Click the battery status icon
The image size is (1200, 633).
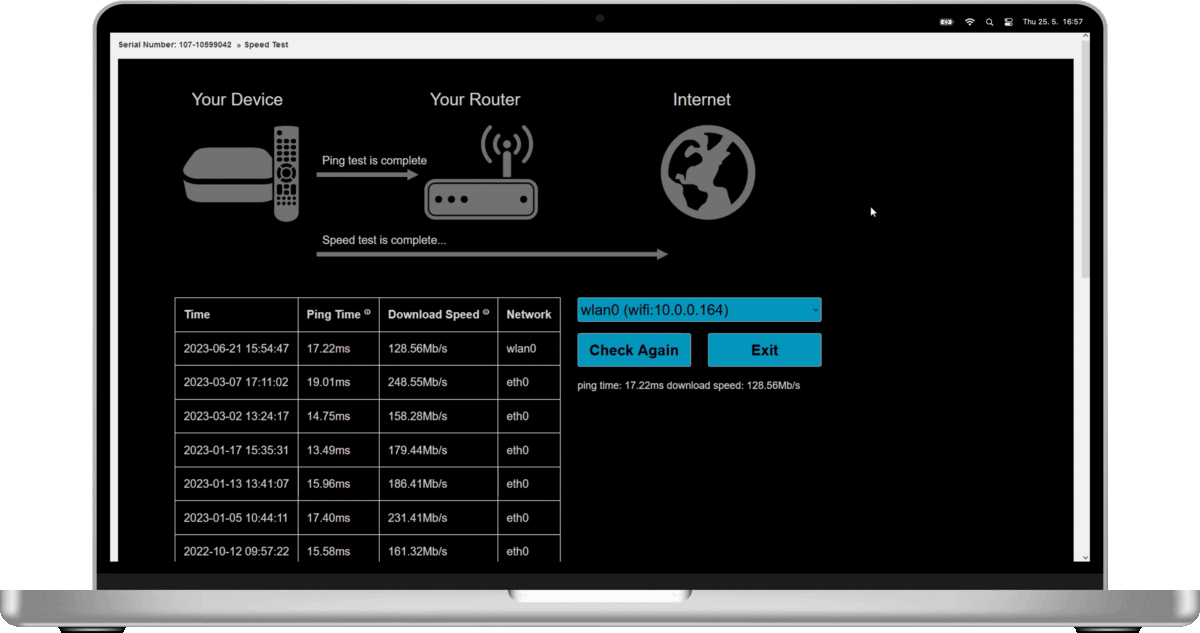pos(946,21)
